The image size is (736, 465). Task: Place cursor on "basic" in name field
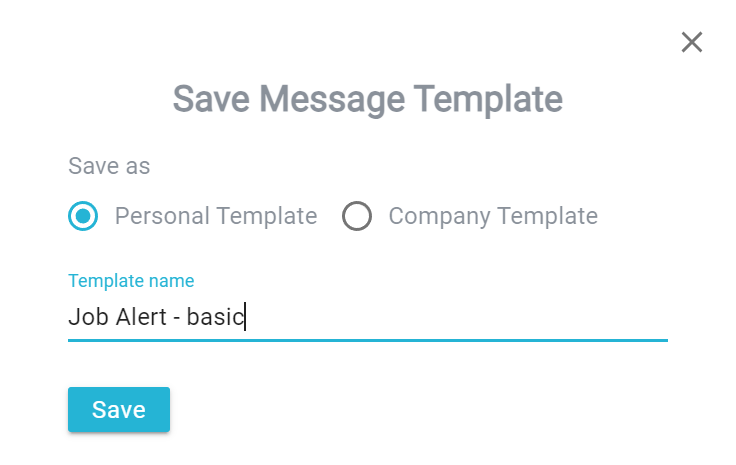tap(215, 317)
